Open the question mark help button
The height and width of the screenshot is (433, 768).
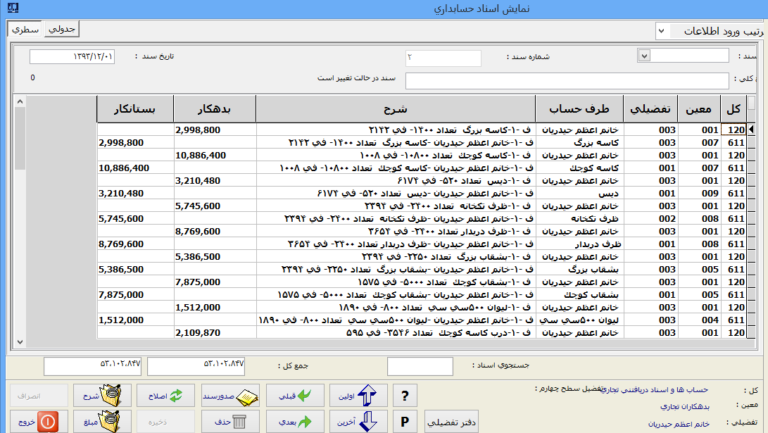405,395
